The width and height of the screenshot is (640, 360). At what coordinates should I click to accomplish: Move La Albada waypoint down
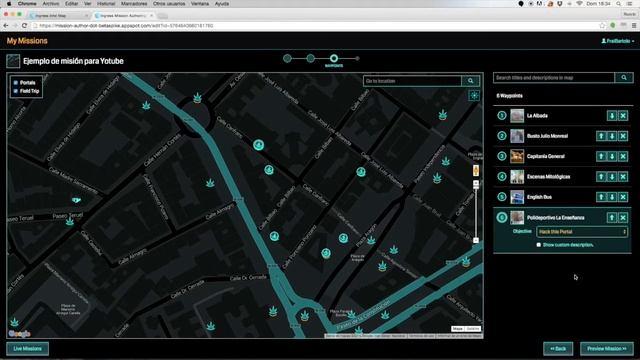(612, 116)
